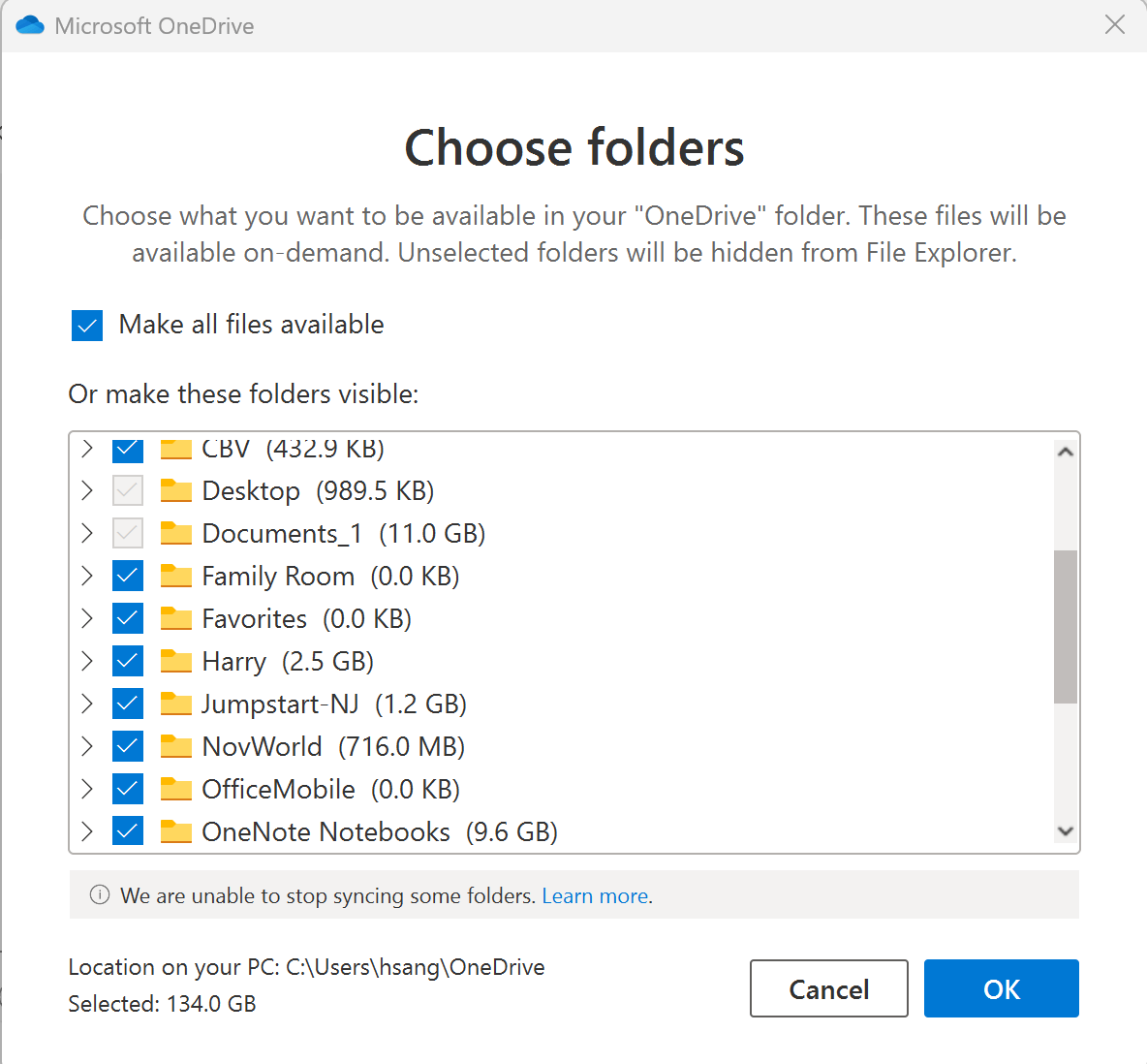Uncheck the OfficeMobile checkbox
This screenshot has height=1064, width=1147.
(x=127, y=789)
